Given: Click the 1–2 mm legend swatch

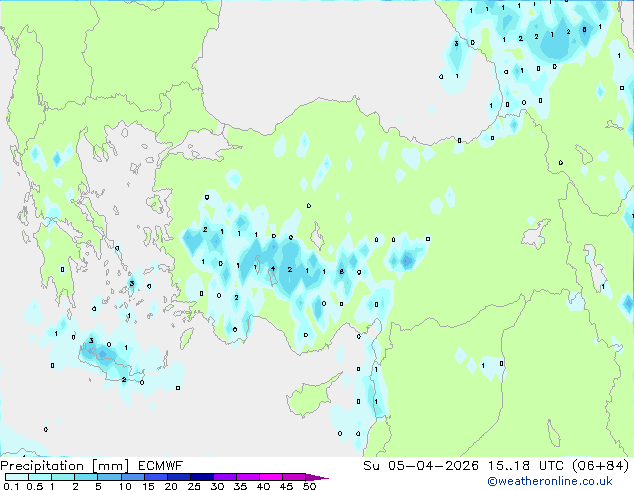Looking at the screenshot, I should point(63,477).
